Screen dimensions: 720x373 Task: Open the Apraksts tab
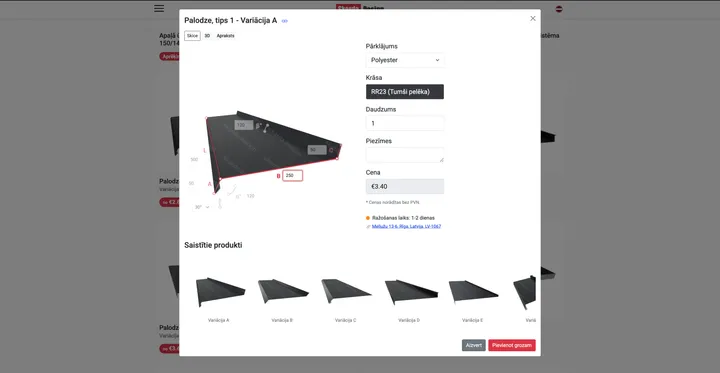(225, 36)
